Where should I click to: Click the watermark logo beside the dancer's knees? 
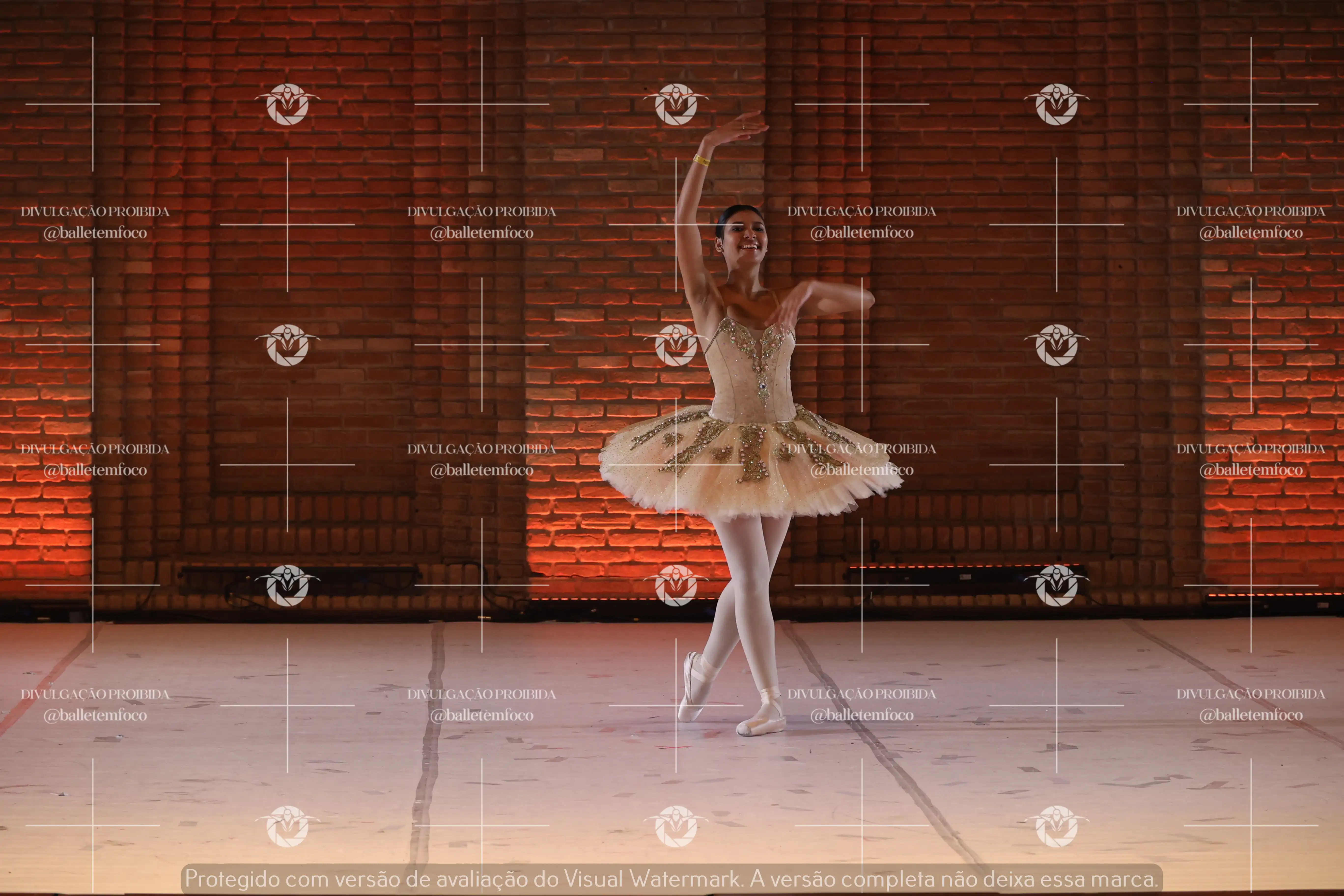tap(676, 586)
